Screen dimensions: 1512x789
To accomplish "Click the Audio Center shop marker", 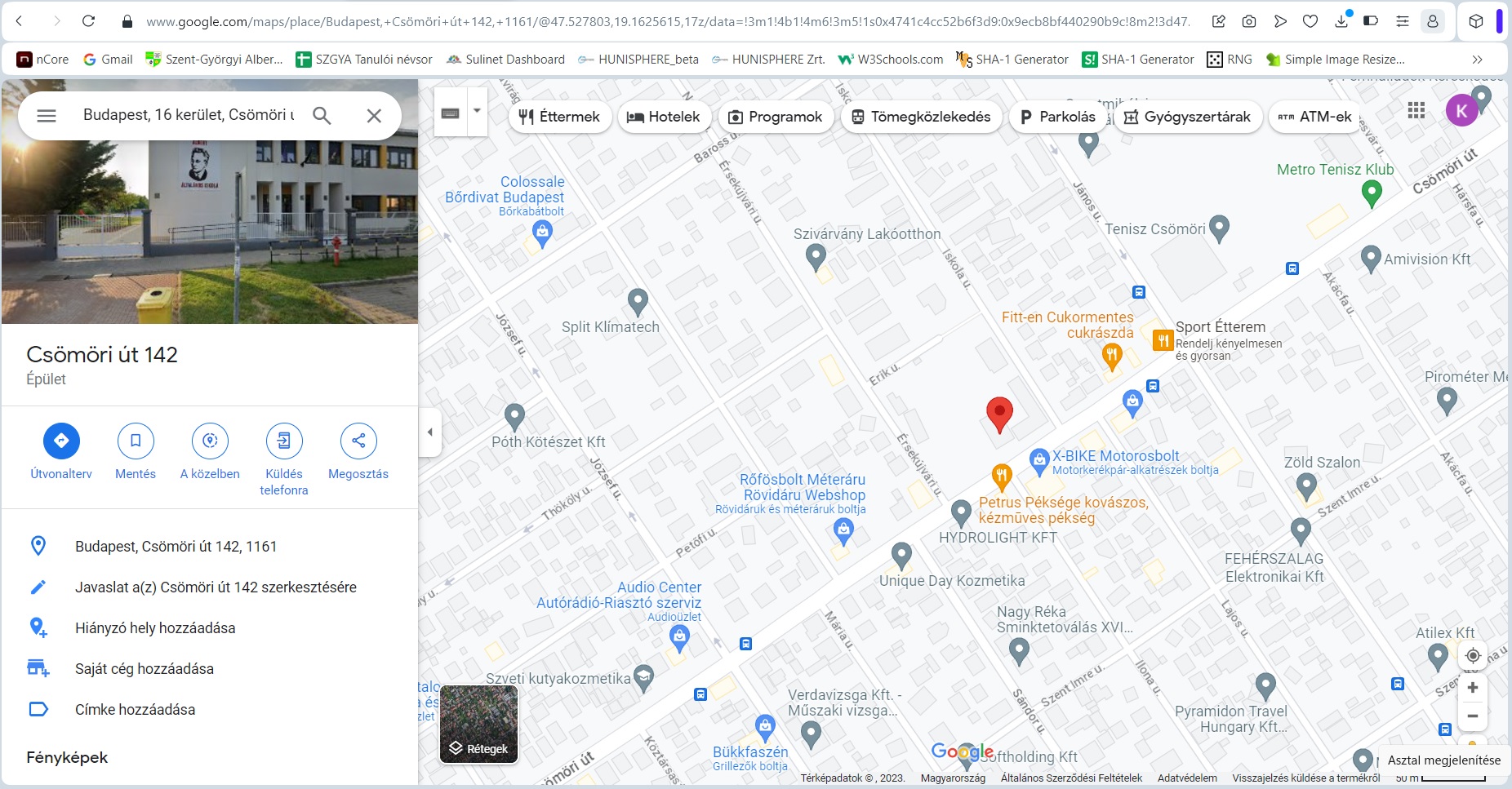I will pos(679,638).
